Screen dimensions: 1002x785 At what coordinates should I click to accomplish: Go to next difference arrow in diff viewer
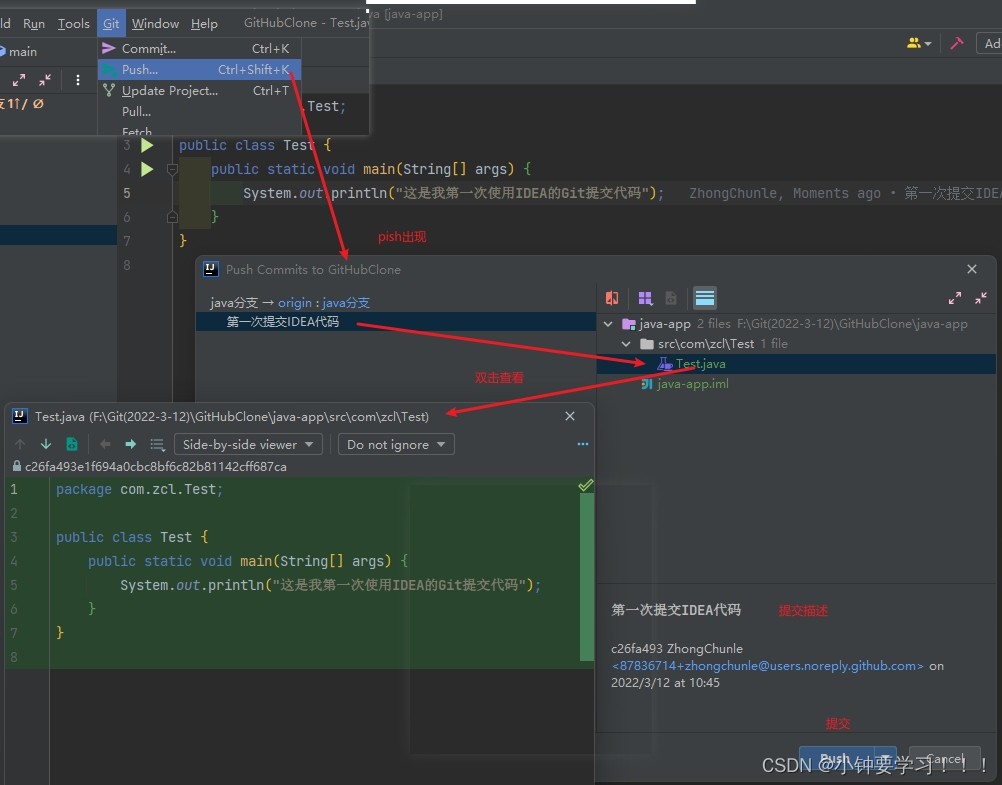click(46, 444)
